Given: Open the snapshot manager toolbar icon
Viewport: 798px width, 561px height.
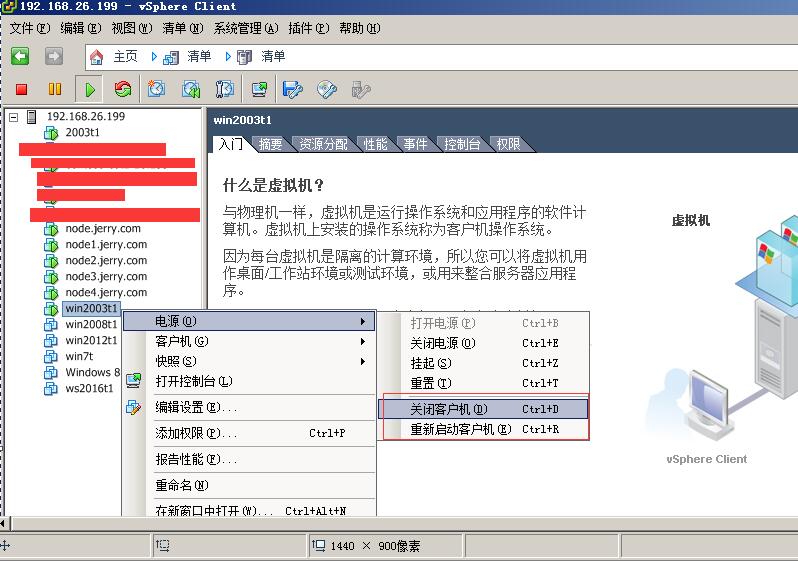Looking at the screenshot, I should click(224, 90).
